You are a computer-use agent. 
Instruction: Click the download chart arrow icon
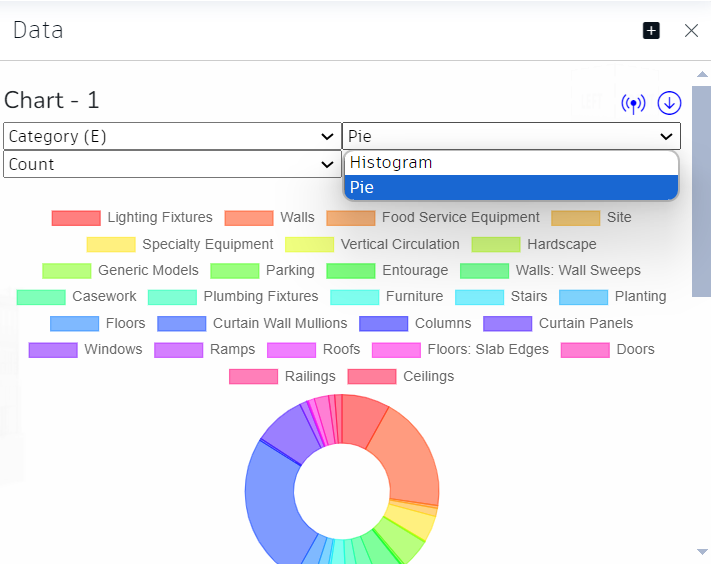click(669, 103)
